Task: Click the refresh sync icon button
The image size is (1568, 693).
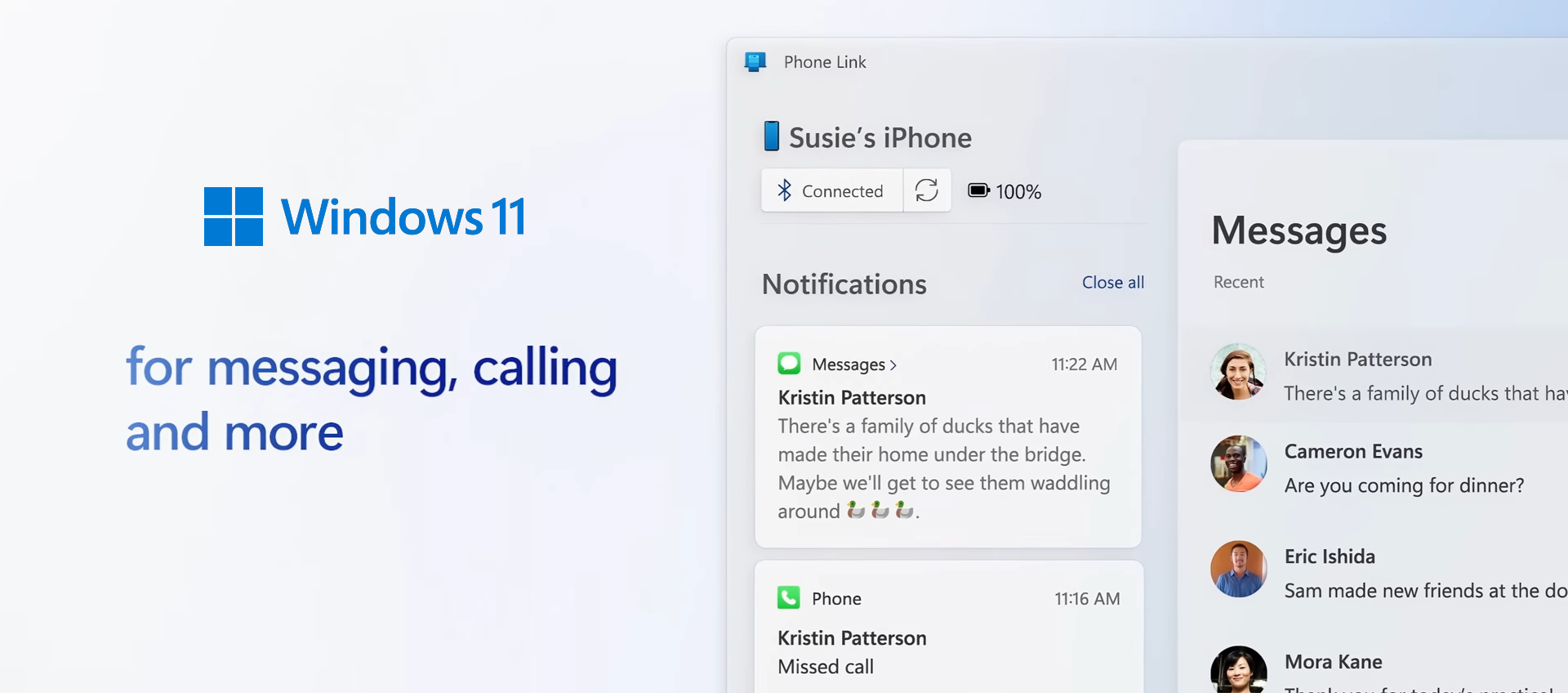Action: point(927,190)
